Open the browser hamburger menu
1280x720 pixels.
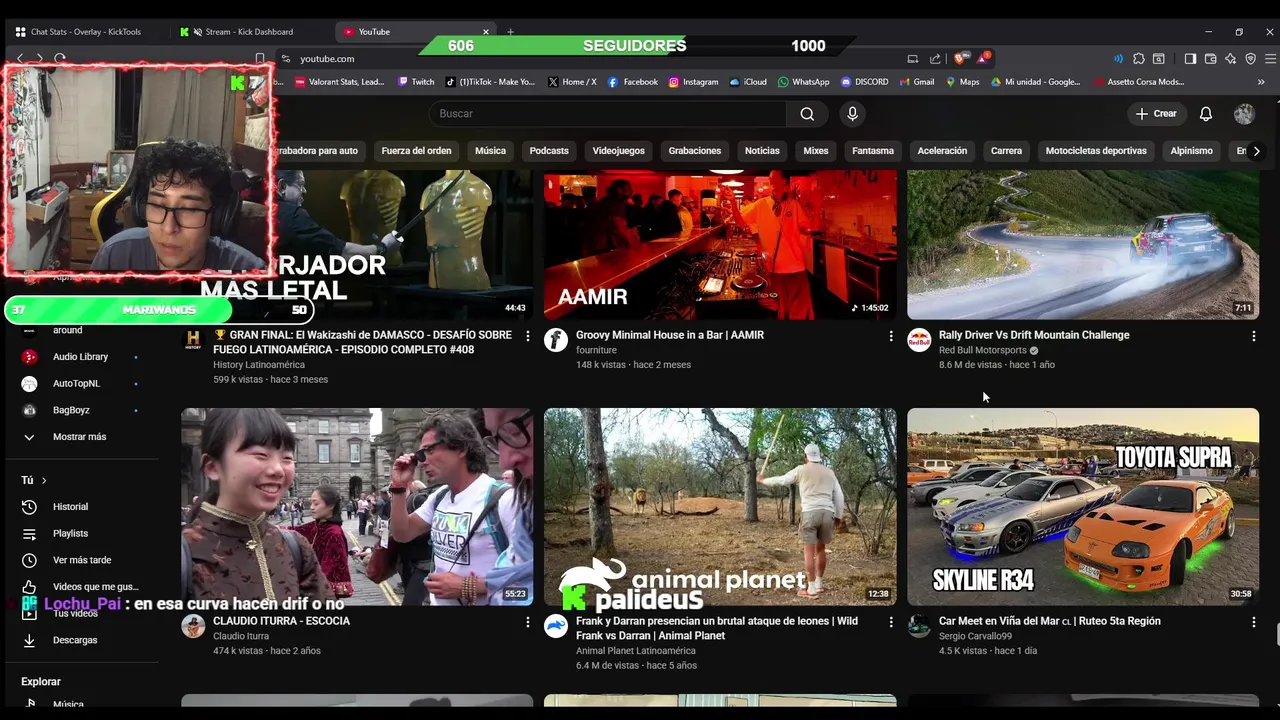[x=1270, y=59]
